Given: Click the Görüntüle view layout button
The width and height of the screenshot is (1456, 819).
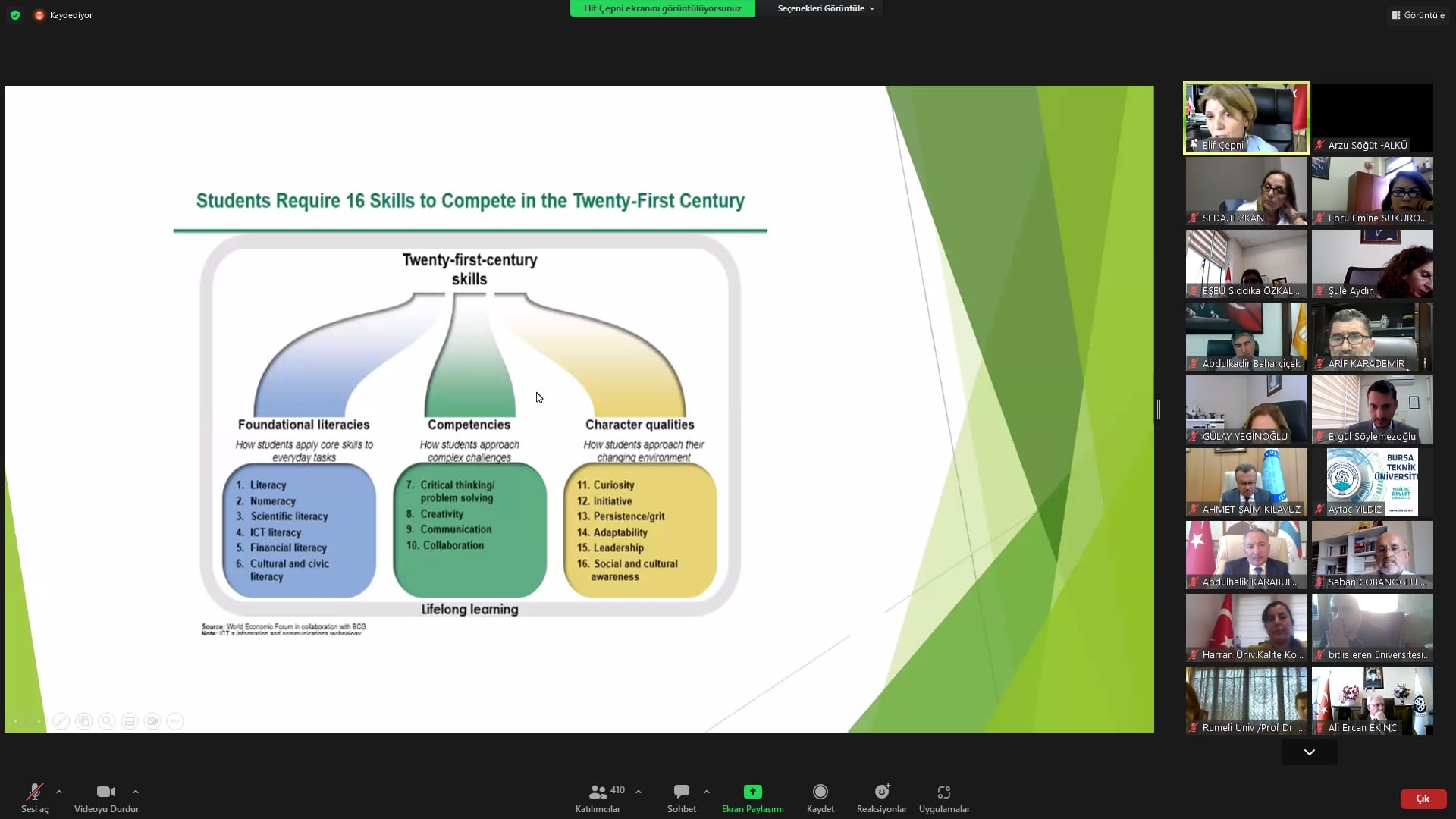Looking at the screenshot, I should pyautogui.click(x=1417, y=15).
